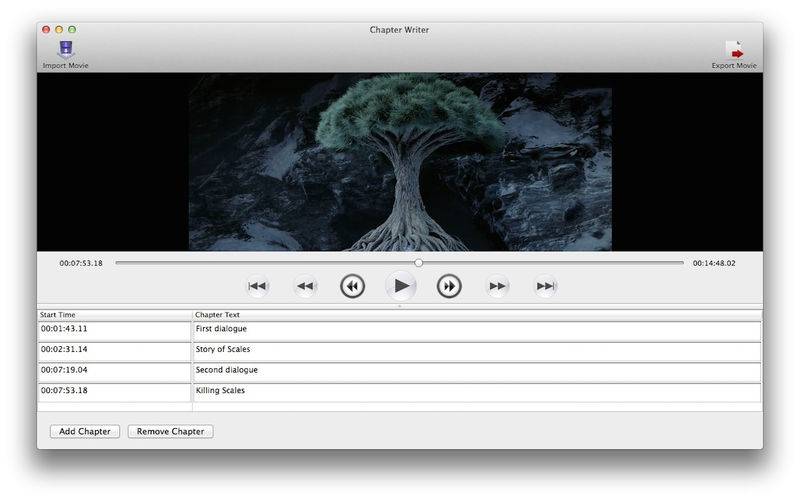Select the 'Killing Scales' chapter text

220,390
